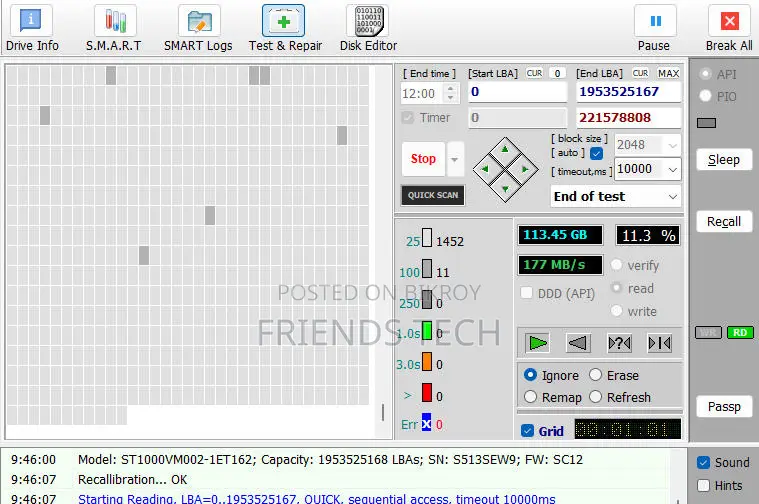759x504 pixels.
Task: Click the left arrow on the diamond navigator
Action: coord(485,169)
